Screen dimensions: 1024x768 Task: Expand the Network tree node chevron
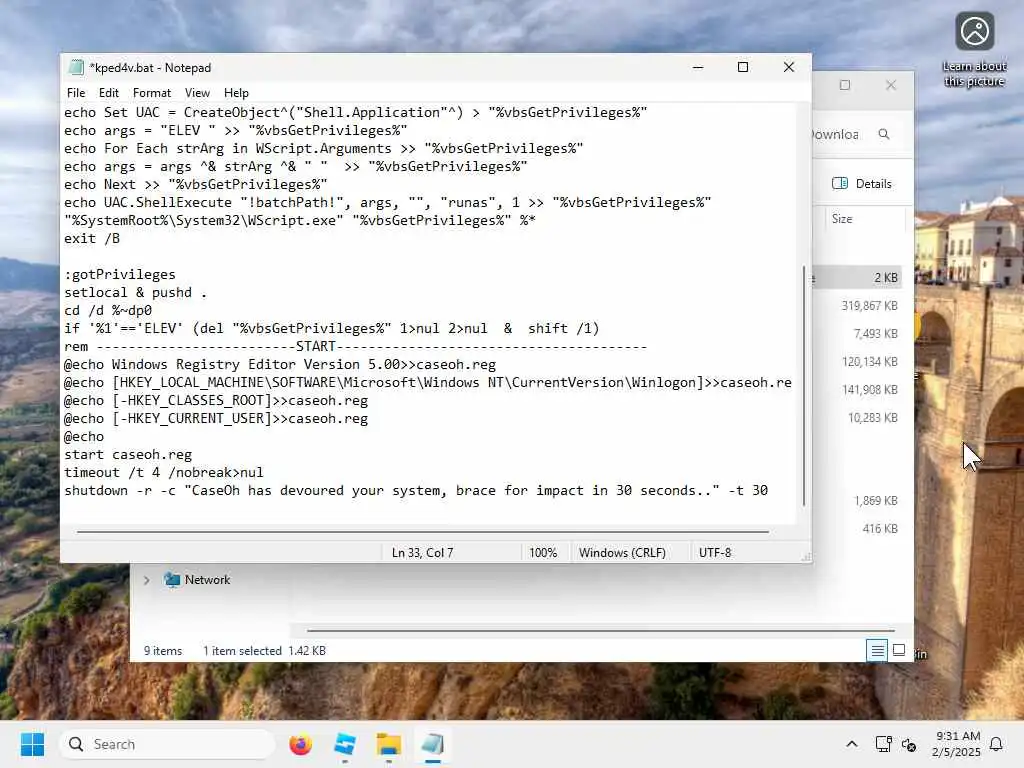pos(146,580)
